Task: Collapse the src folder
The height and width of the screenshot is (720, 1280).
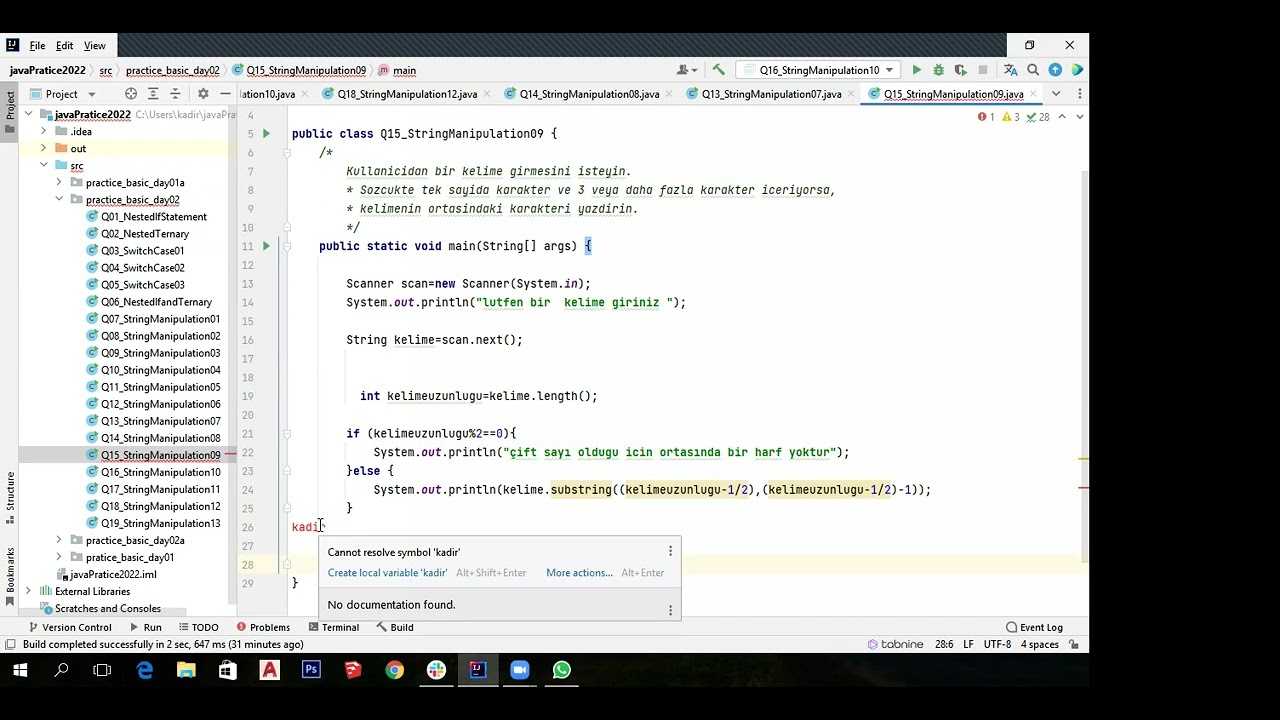Action: coord(43,165)
